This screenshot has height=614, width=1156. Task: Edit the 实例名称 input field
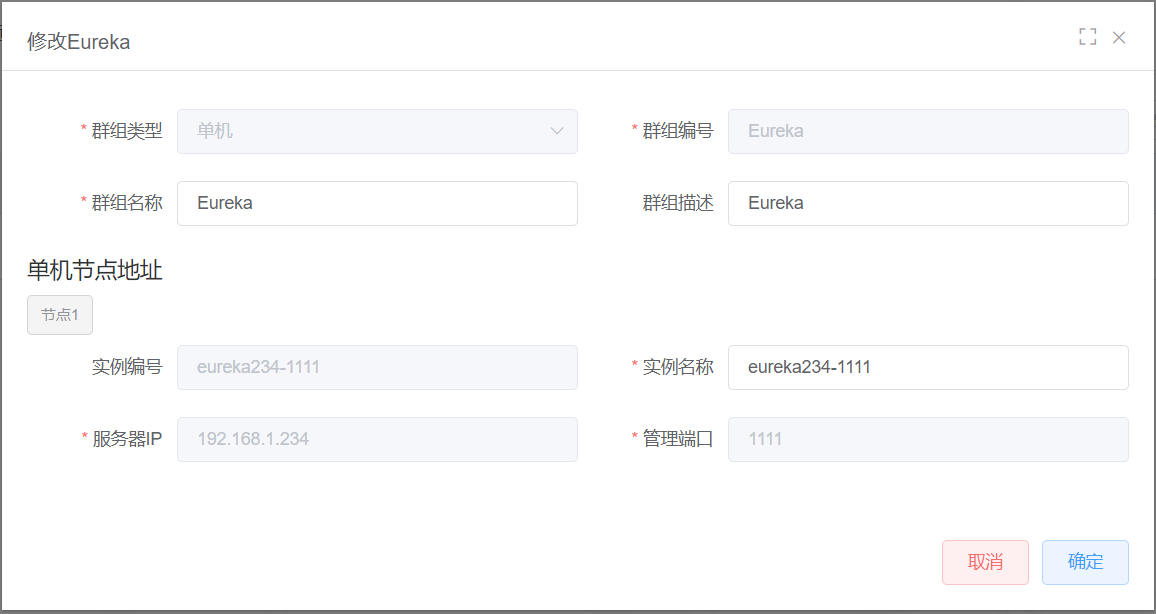click(x=928, y=367)
